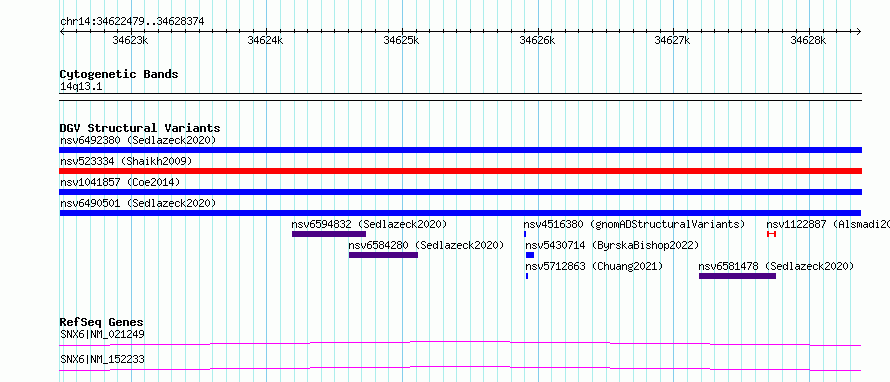The height and width of the screenshot is (382, 890).
Task: Click the nsv5712863 (Chuang2021) label
Action: pyautogui.click(x=594, y=266)
